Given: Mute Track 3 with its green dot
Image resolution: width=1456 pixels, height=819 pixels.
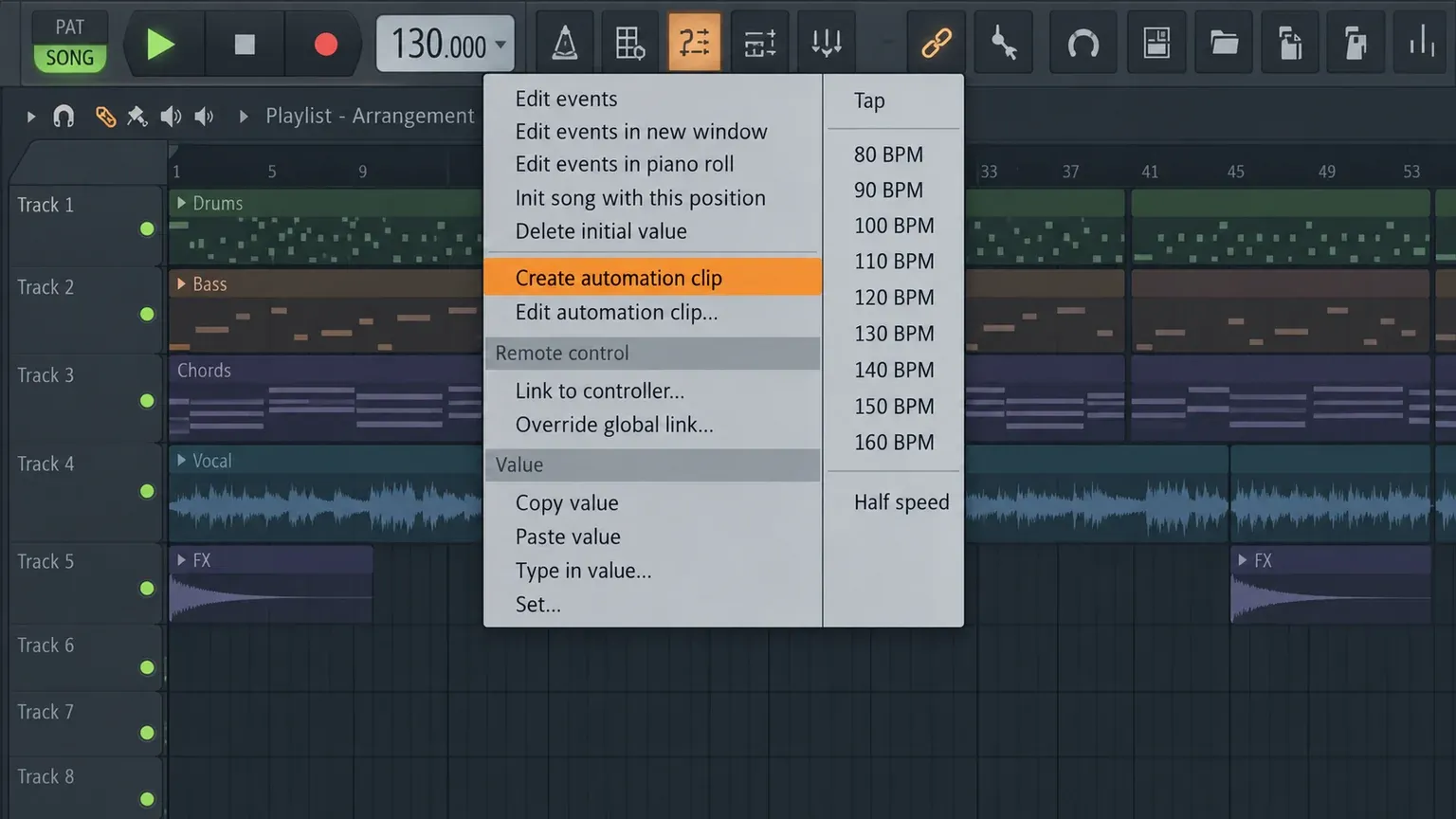Looking at the screenshot, I should click(x=147, y=401).
